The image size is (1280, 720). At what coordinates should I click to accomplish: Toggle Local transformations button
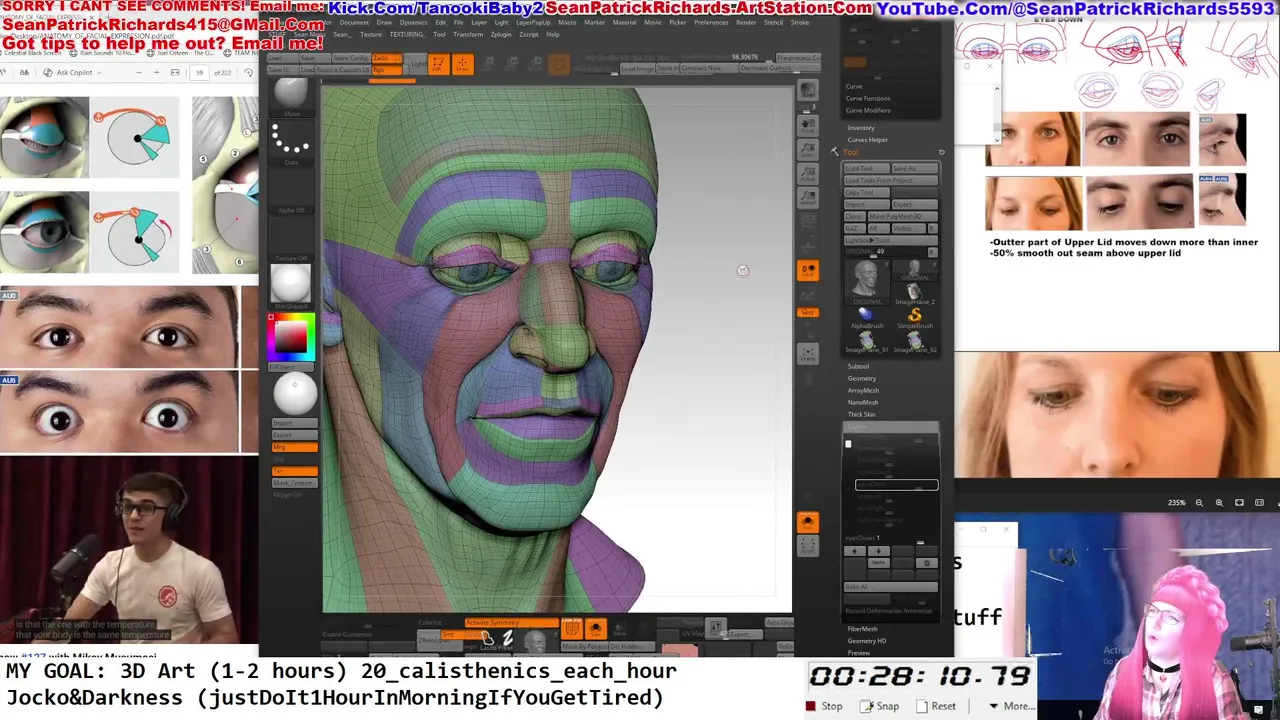[807, 269]
